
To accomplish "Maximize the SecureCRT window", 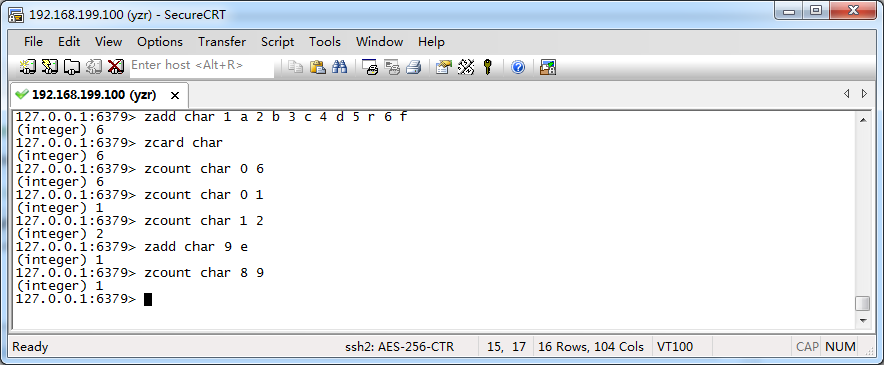I will coord(816,10).
